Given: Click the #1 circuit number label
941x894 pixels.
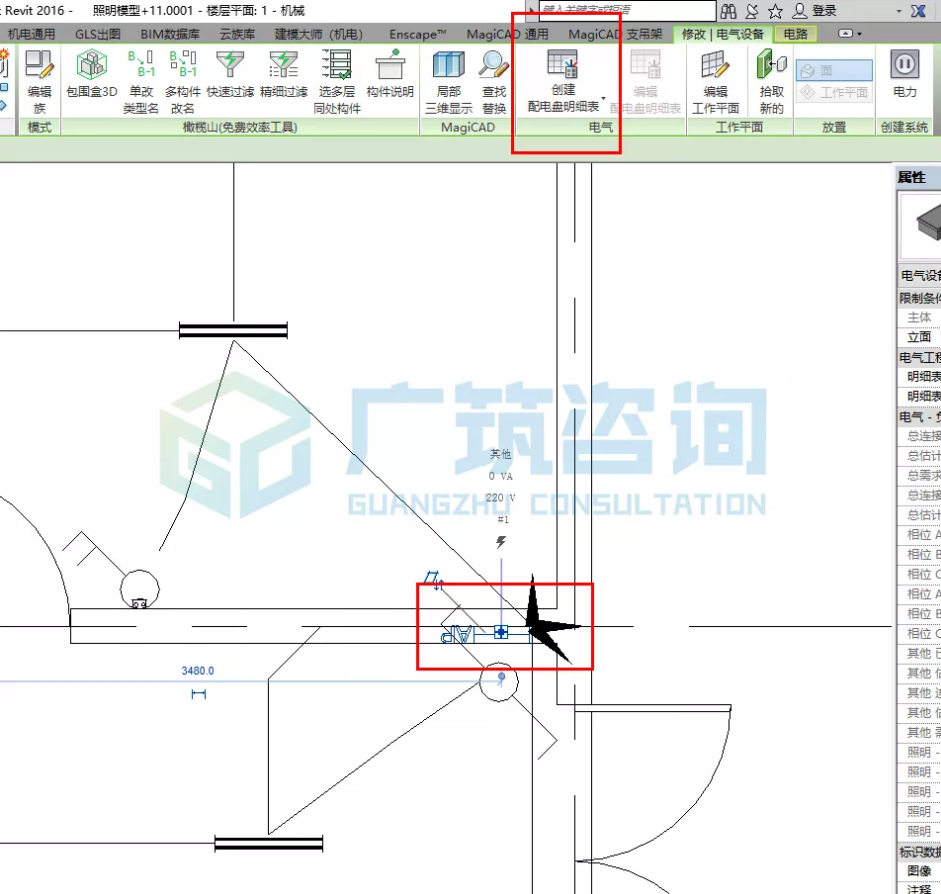Looking at the screenshot, I should (503, 520).
